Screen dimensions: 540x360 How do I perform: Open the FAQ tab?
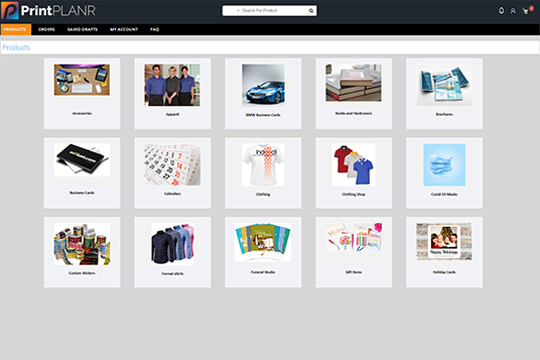click(155, 29)
